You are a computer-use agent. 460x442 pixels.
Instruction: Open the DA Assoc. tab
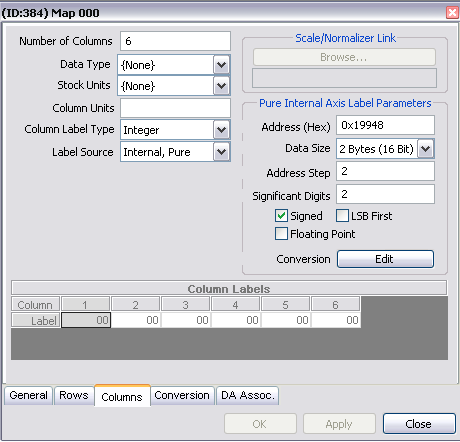click(248, 395)
